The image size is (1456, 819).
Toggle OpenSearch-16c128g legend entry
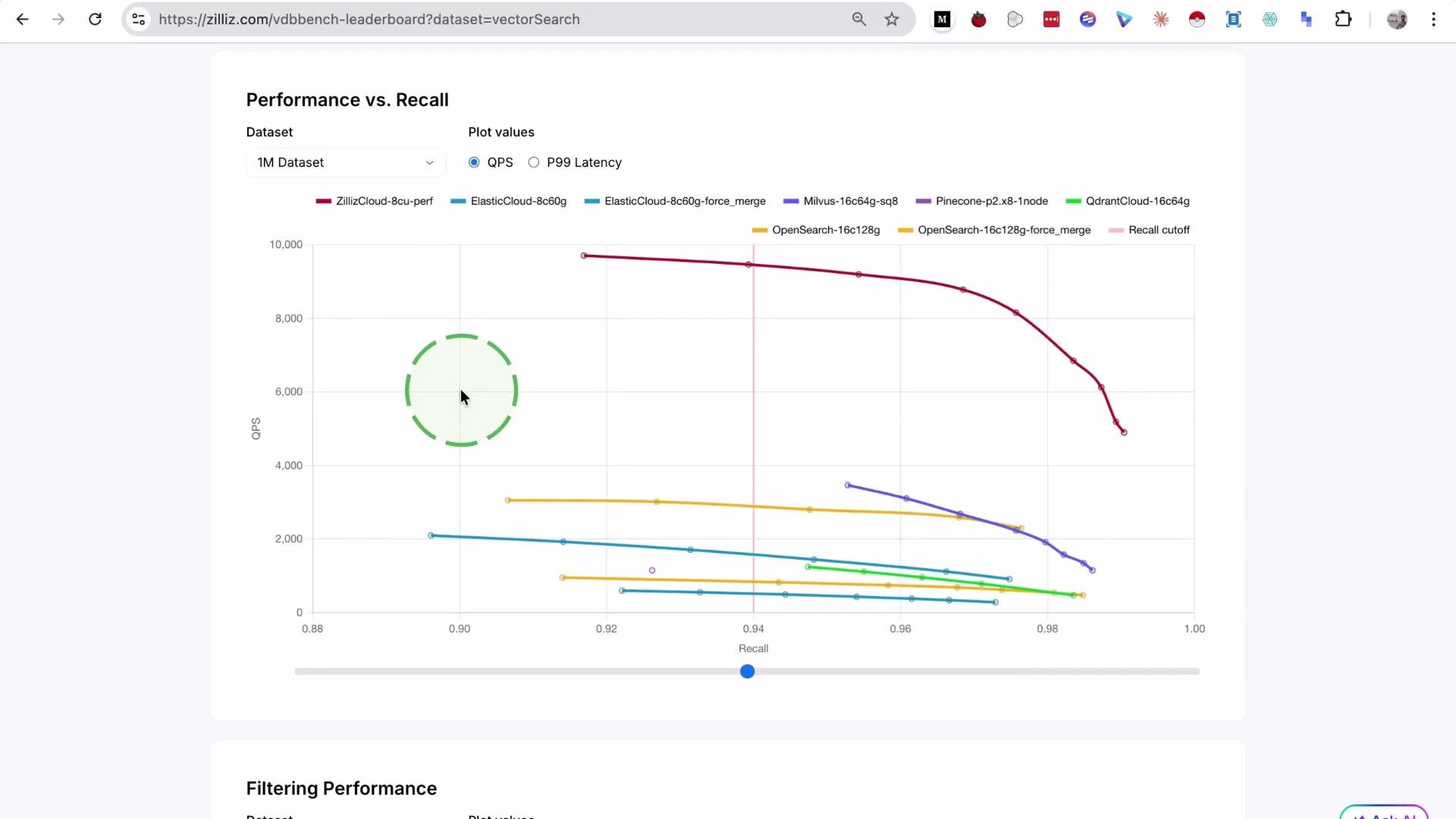[x=816, y=230]
